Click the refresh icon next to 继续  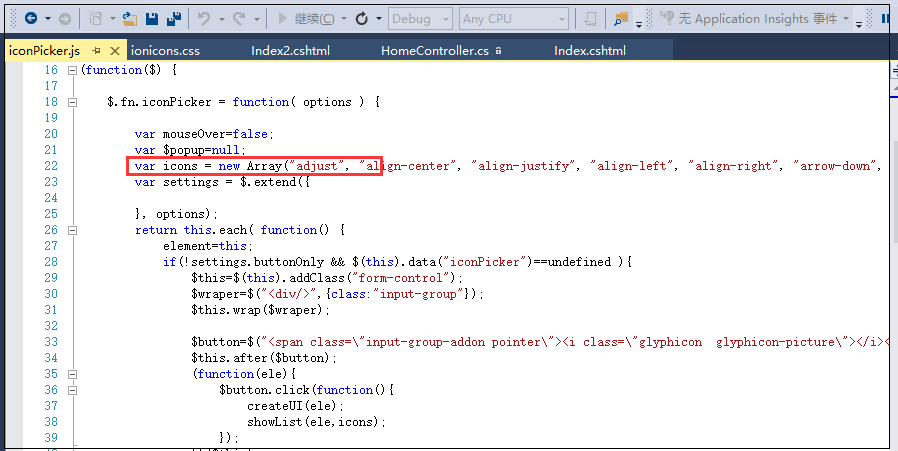click(362, 19)
